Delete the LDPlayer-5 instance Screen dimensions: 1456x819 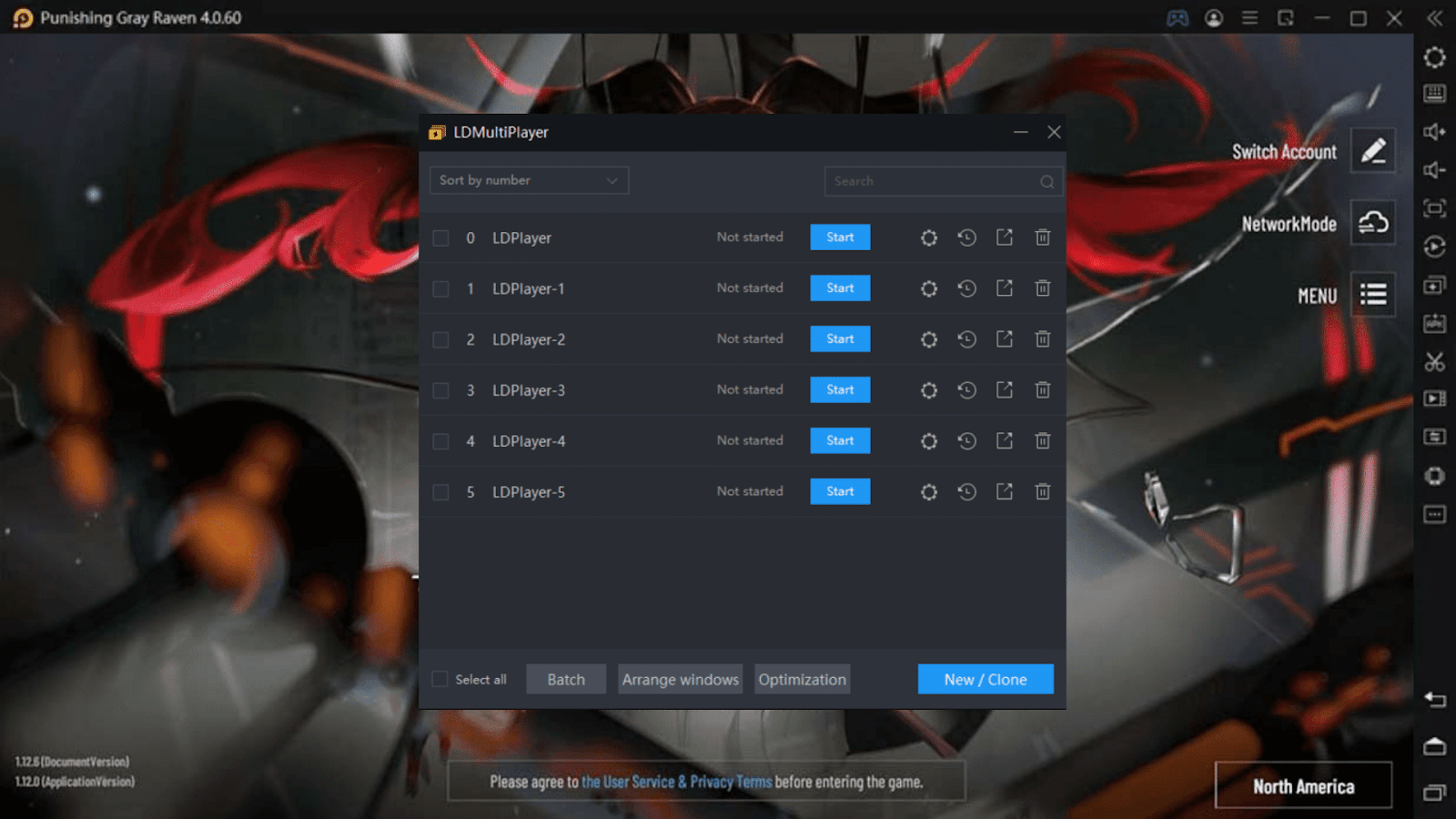tap(1043, 492)
